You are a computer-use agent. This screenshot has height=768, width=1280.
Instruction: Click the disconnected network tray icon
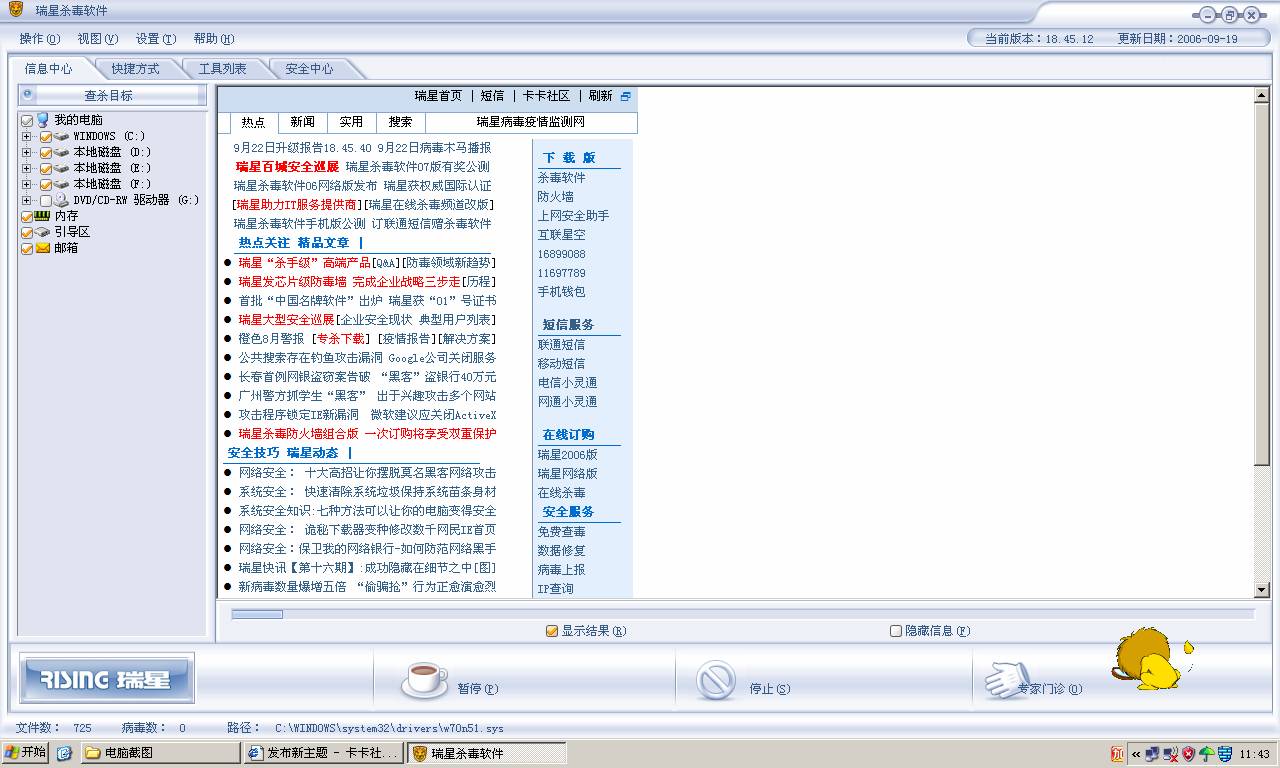pyautogui.click(x=1170, y=754)
